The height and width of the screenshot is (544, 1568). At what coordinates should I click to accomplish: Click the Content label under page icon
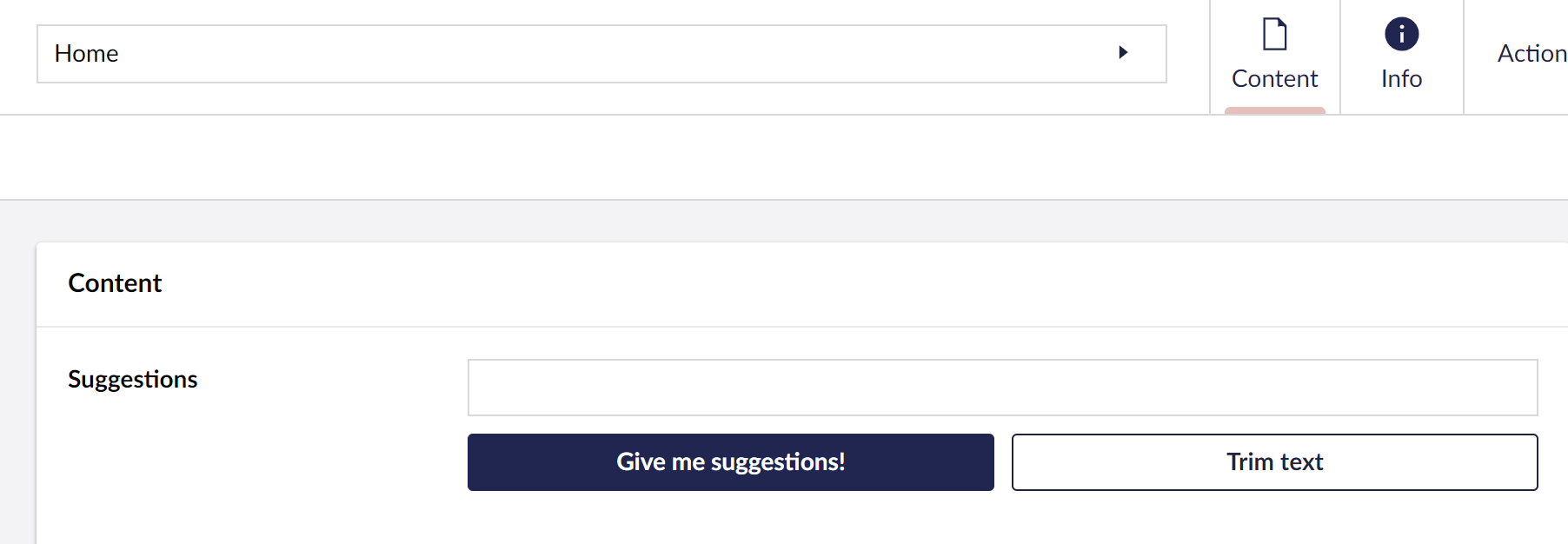1274,79
